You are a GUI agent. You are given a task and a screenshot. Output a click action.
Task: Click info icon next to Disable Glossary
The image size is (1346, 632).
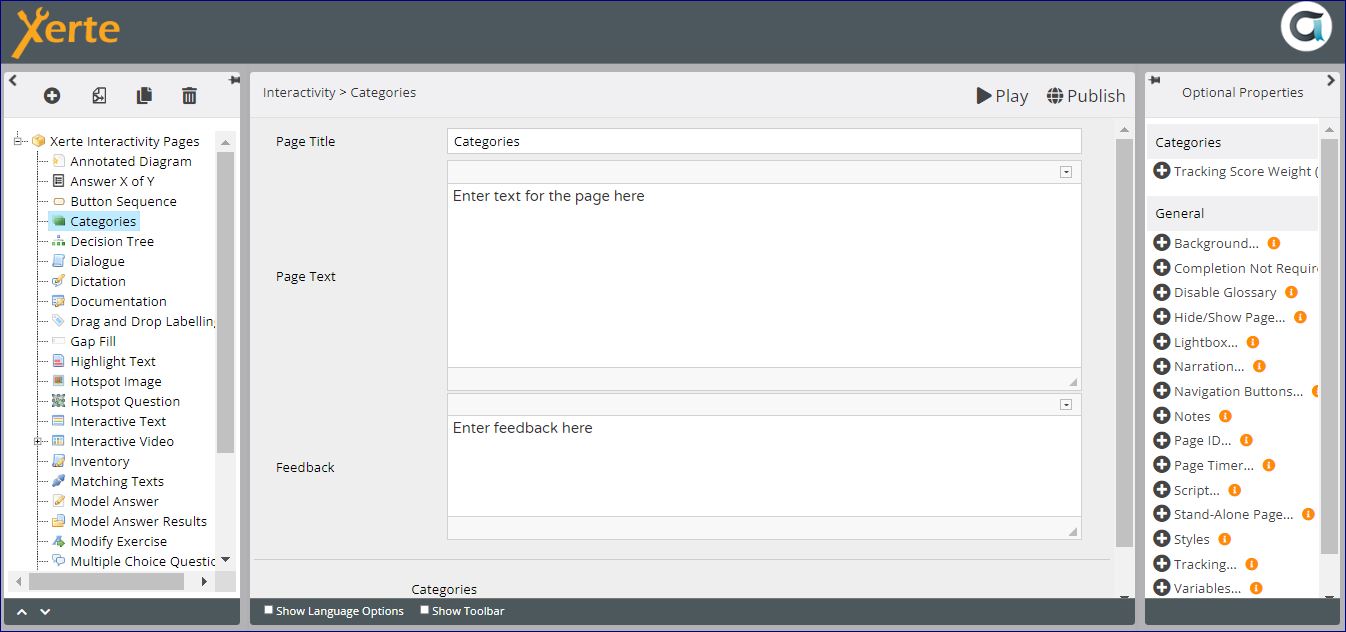1291,292
